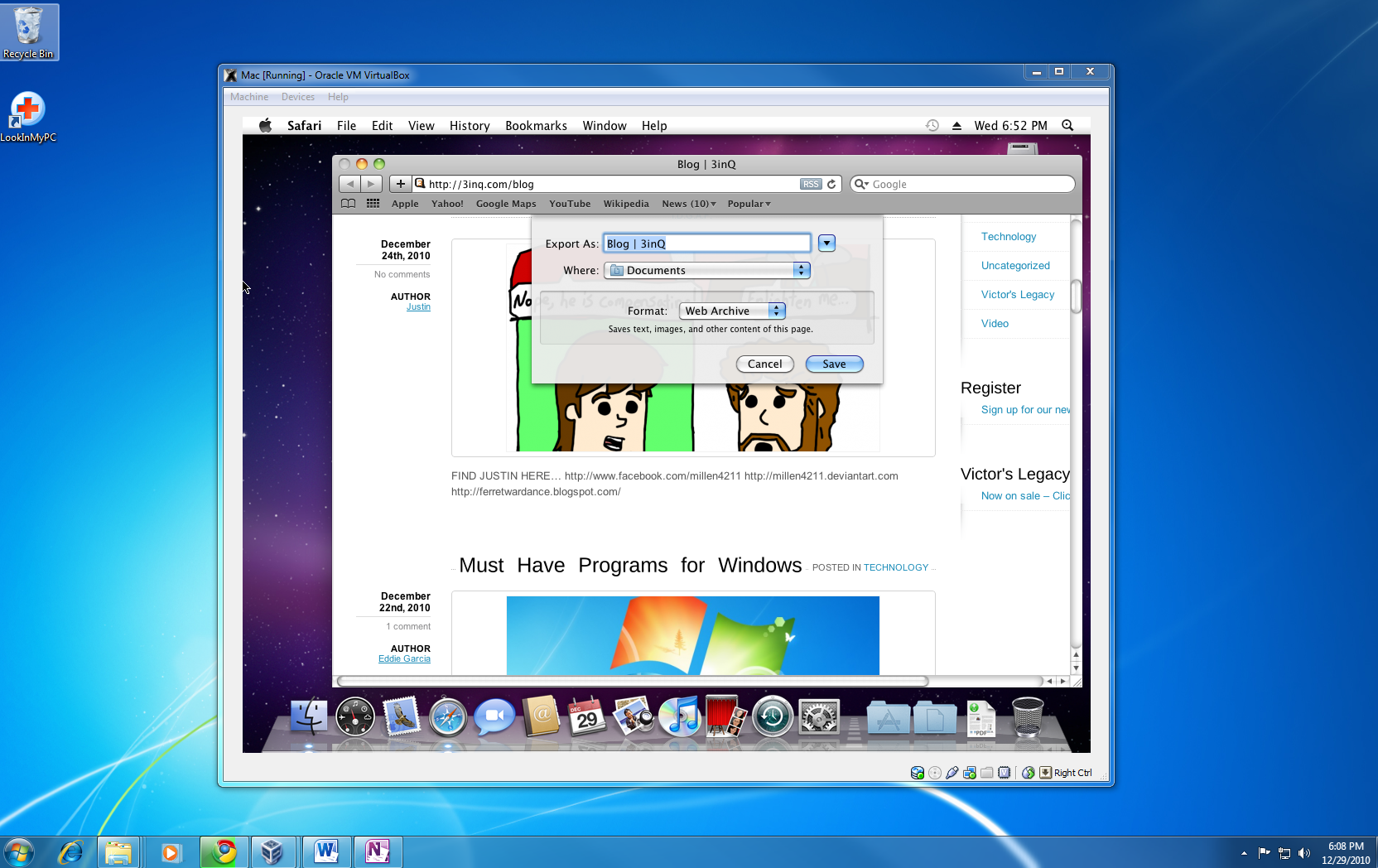Open Time Machine from the Dock
Viewport: 1378px width, 868px height.
pyautogui.click(x=772, y=717)
